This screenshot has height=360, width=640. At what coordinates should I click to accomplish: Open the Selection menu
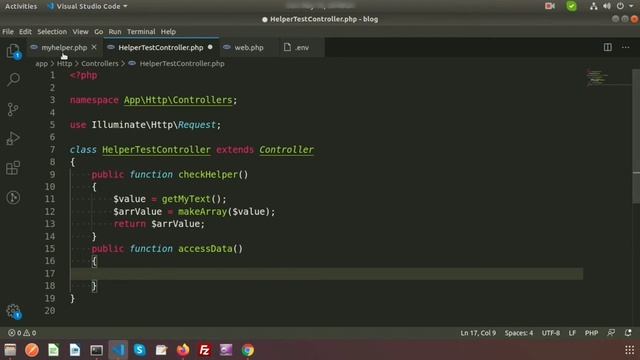tap(52, 31)
